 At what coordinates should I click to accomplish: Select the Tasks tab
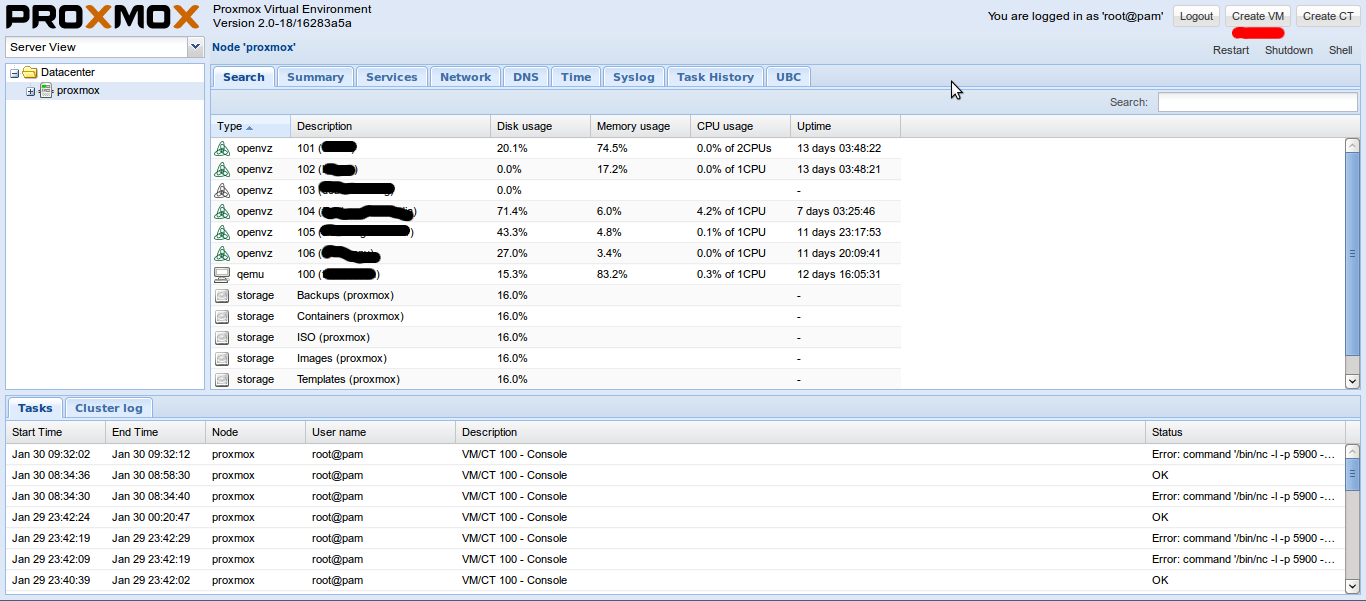(35, 408)
